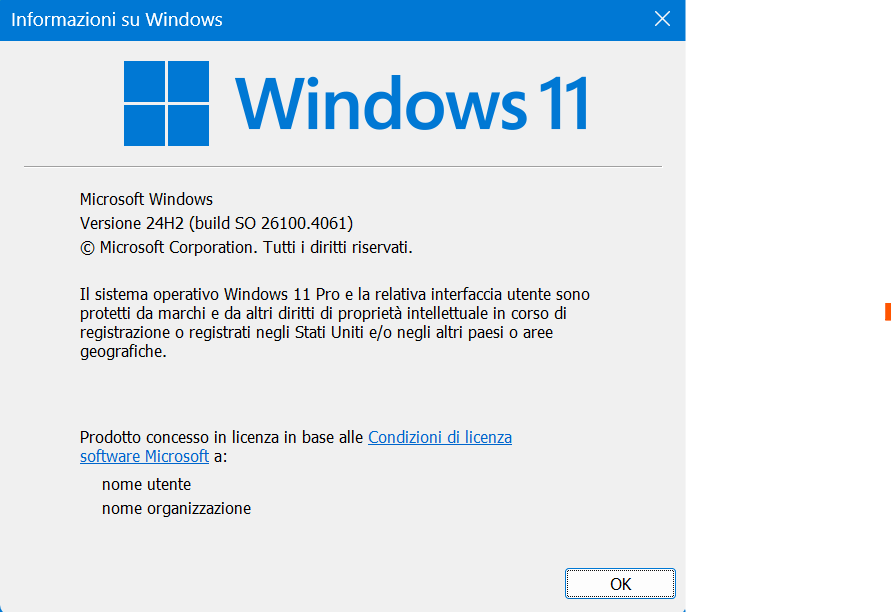This screenshot has width=892, height=612.
Task: Click the OK button
Action: tap(620, 584)
